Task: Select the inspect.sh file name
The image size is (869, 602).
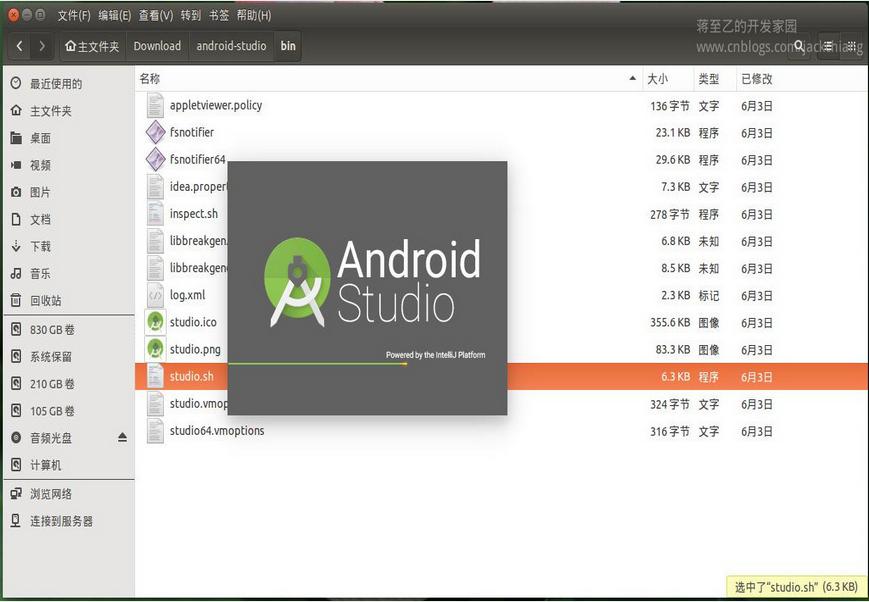Action: point(194,214)
